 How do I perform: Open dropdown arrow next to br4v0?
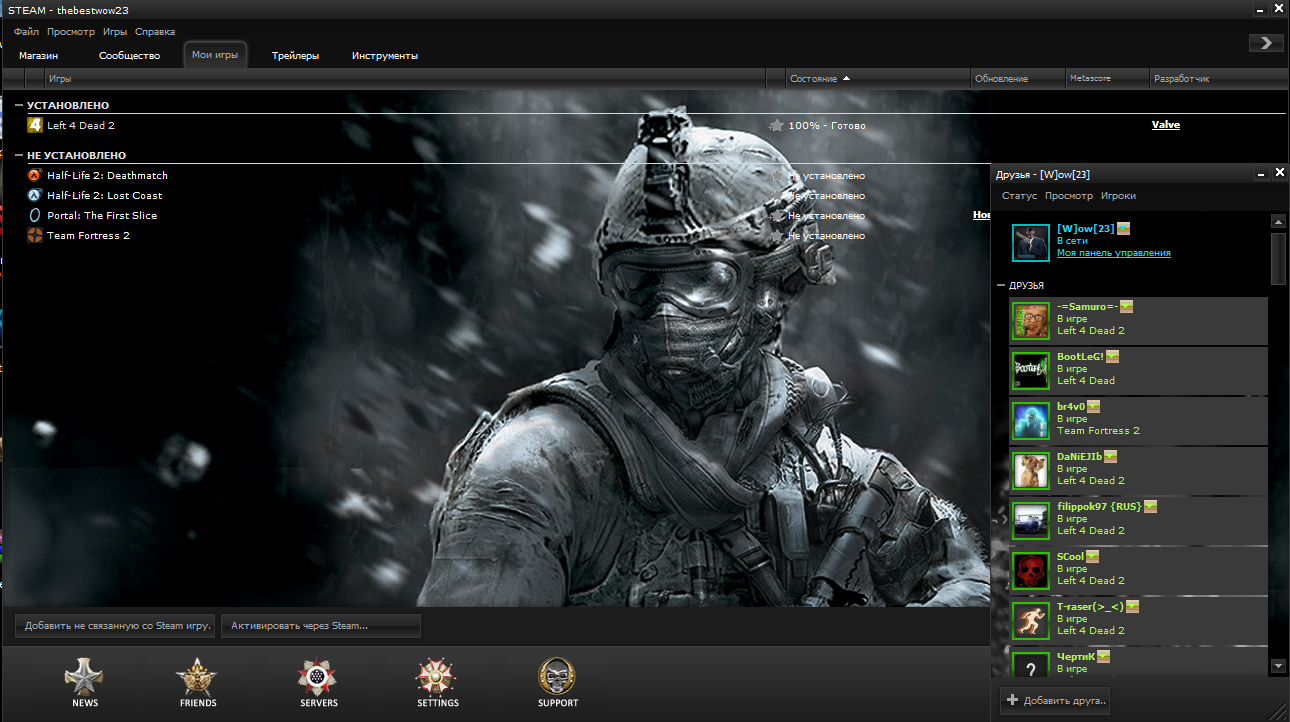pyautogui.click(x=1093, y=407)
